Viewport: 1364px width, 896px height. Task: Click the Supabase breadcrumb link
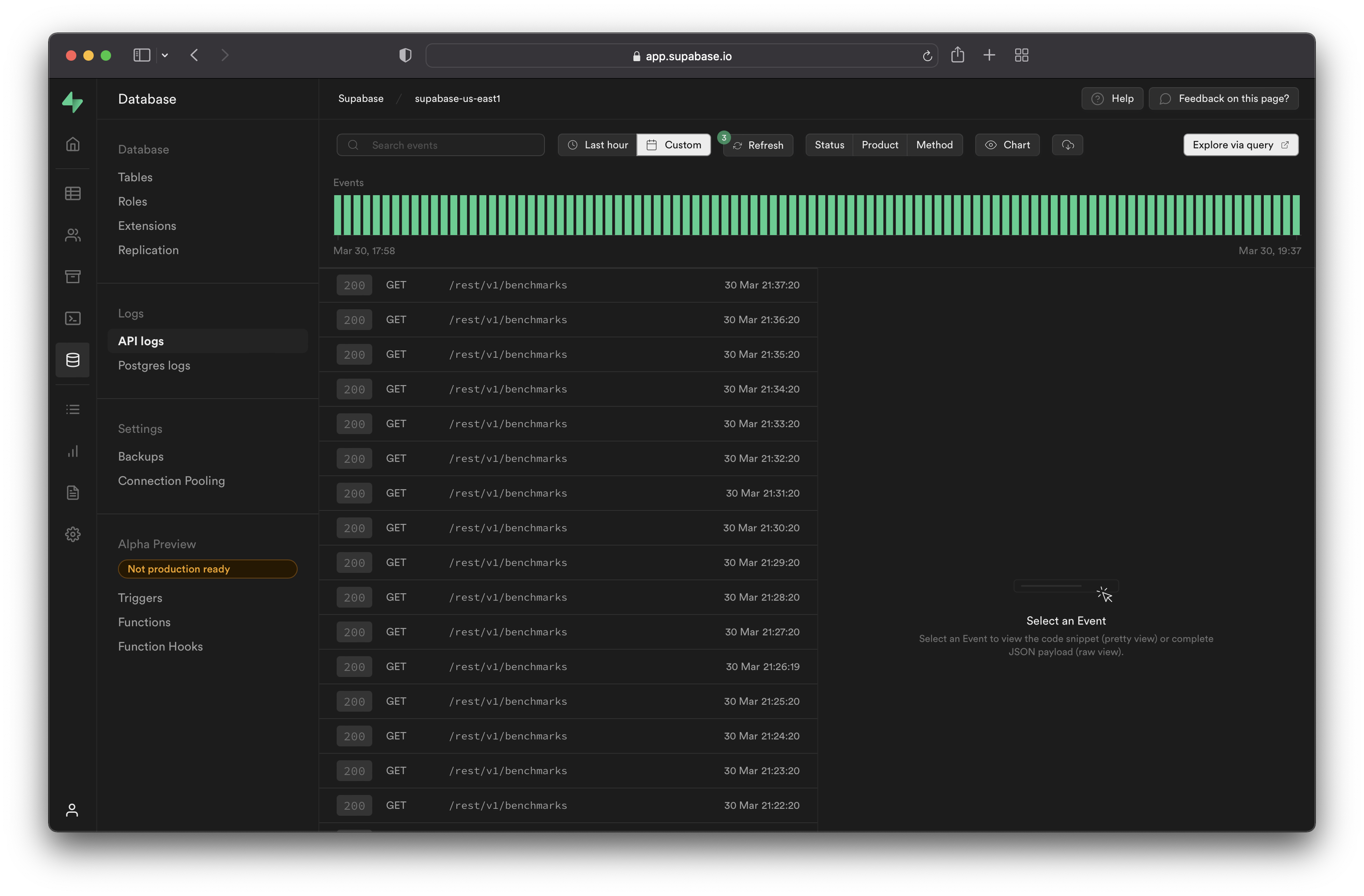pos(361,98)
